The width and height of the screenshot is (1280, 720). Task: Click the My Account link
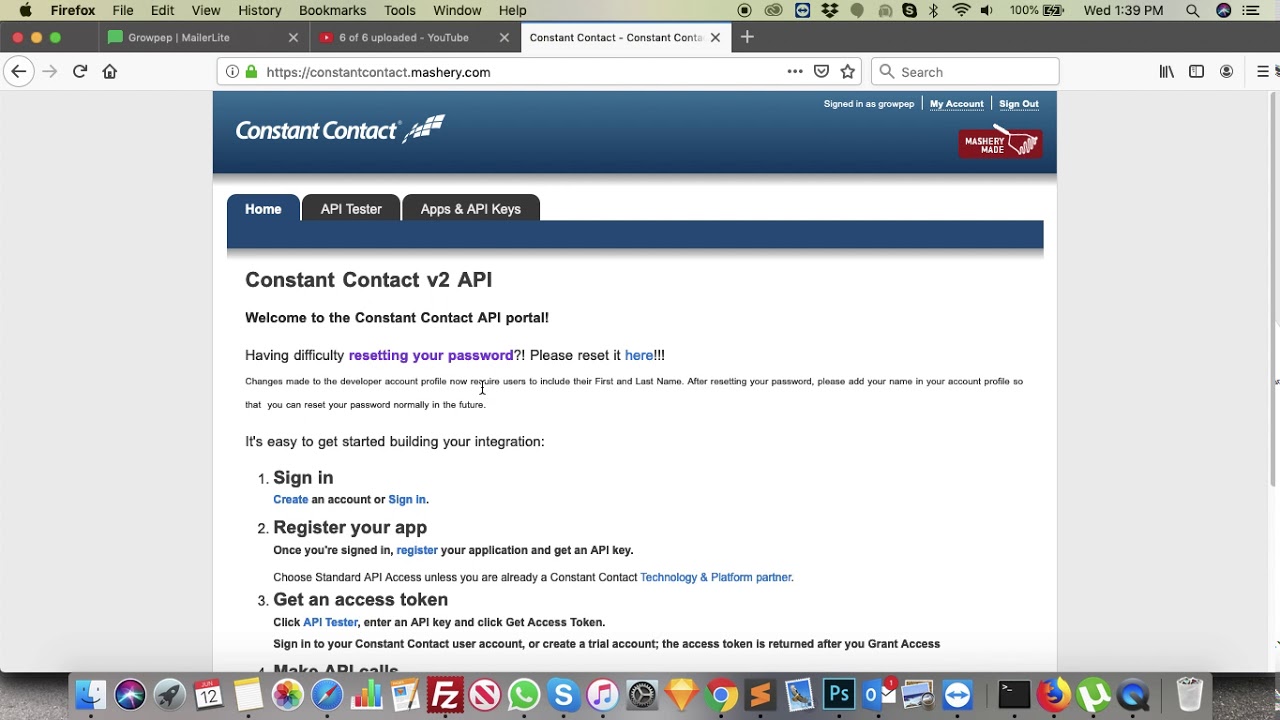(x=957, y=104)
